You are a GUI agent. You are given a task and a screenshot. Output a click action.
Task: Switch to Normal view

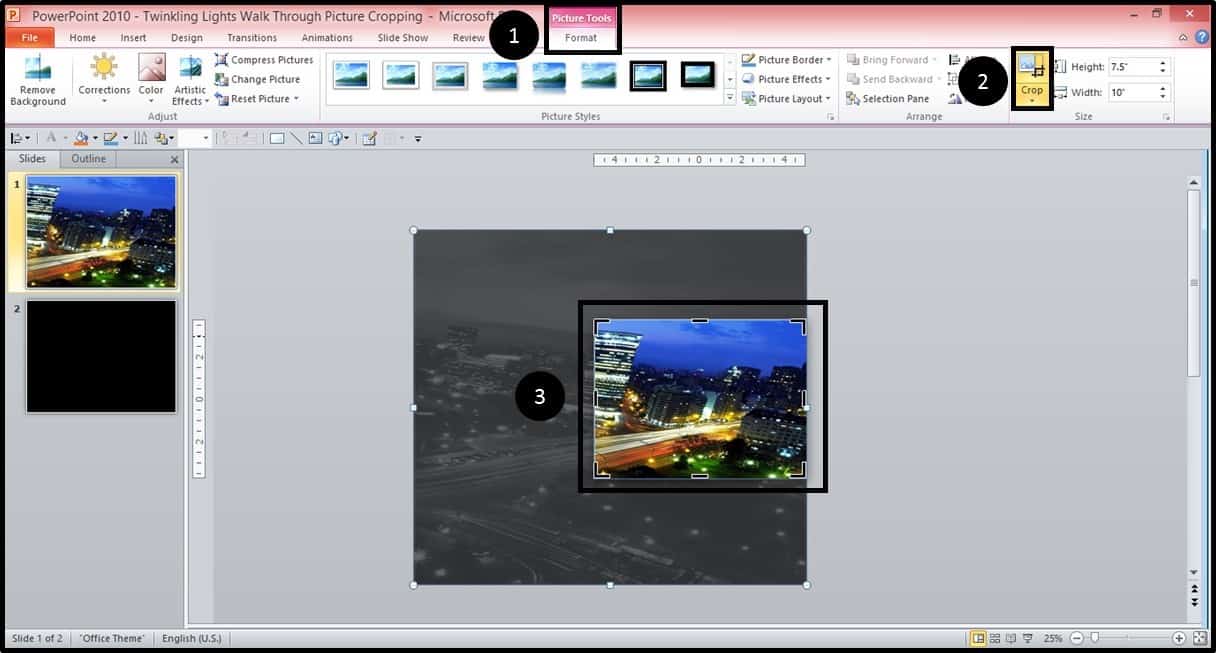pos(978,638)
